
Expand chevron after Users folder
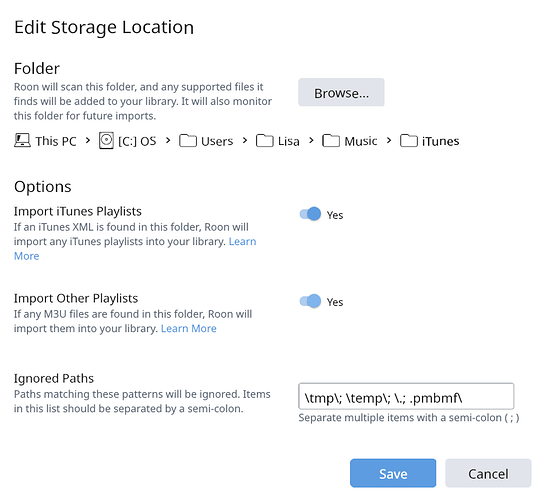(x=245, y=141)
